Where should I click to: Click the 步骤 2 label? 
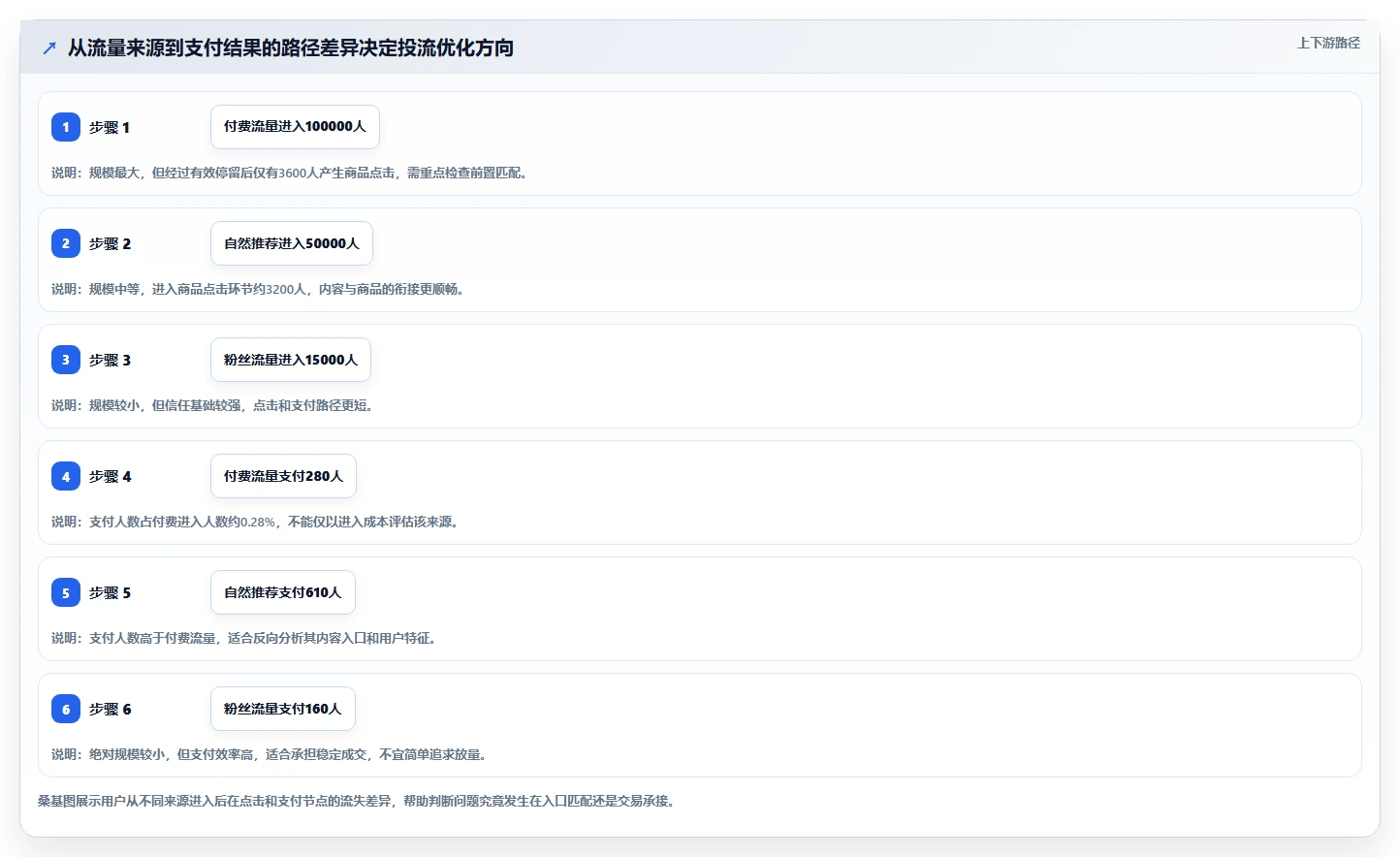110,243
